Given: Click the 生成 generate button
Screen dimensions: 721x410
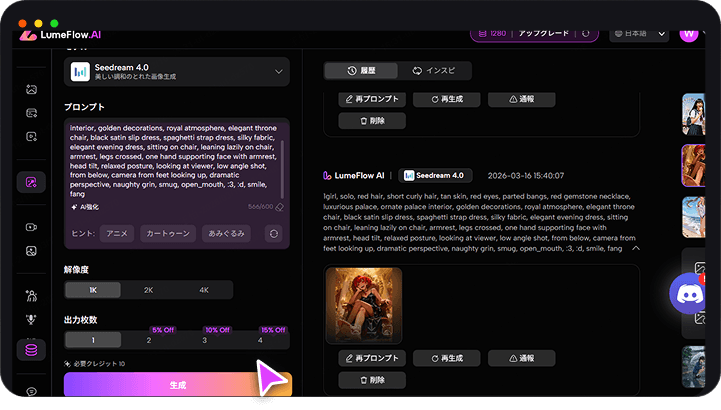Looking at the screenshot, I should coord(177,385).
